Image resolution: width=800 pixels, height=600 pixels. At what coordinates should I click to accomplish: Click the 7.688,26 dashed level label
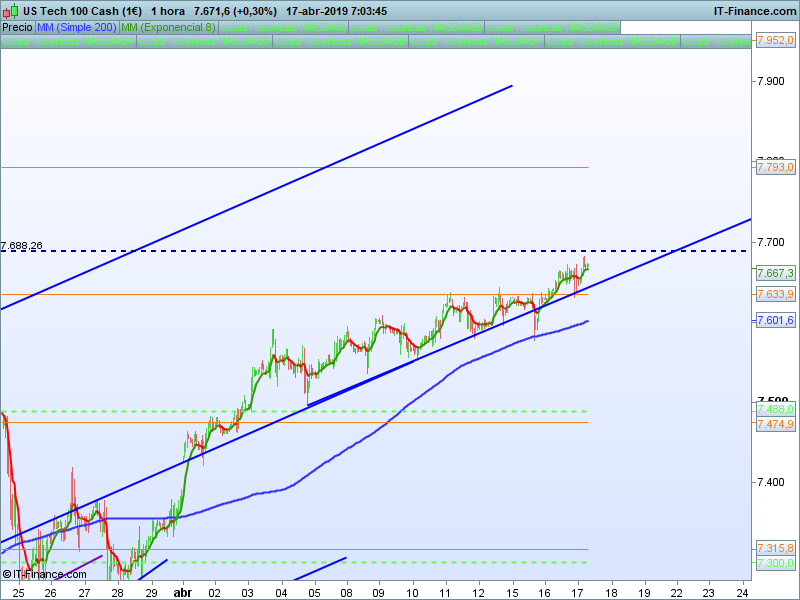click(x=21, y=246)
